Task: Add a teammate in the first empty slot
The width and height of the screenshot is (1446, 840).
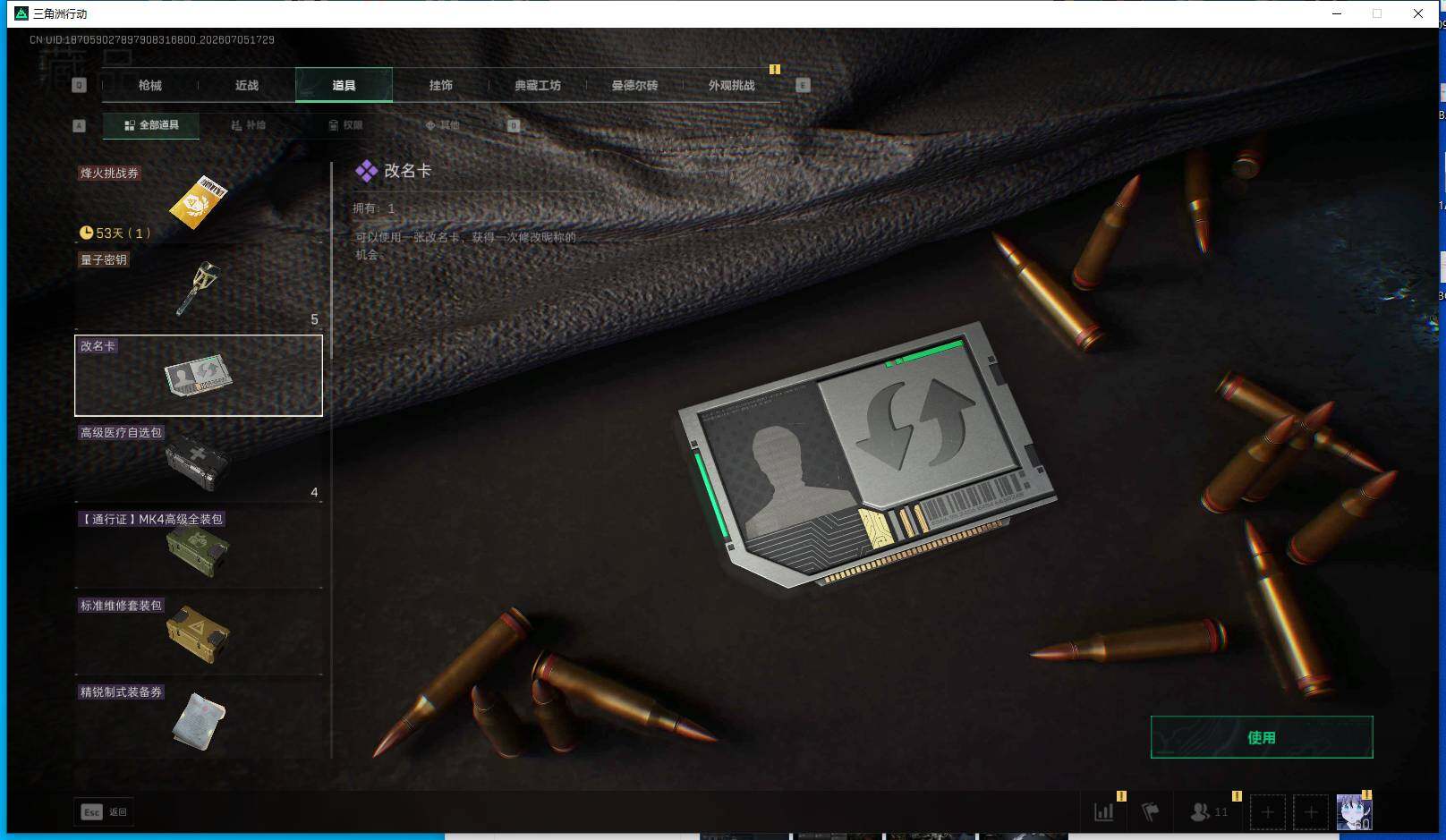Action: coord(1267,812)
